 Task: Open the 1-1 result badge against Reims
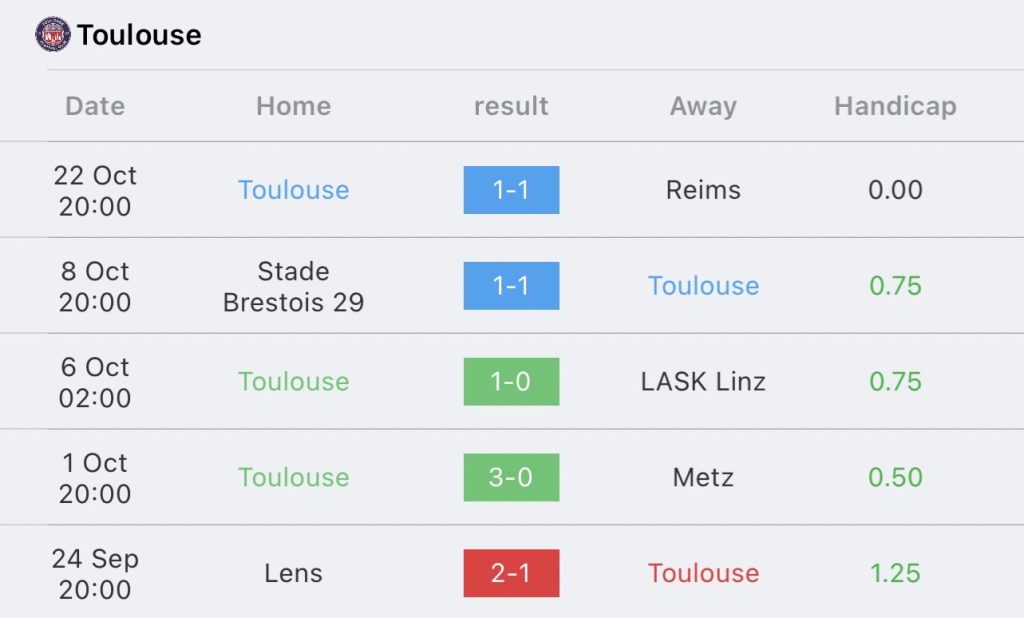pyautogui.click(x=511, y=190)
